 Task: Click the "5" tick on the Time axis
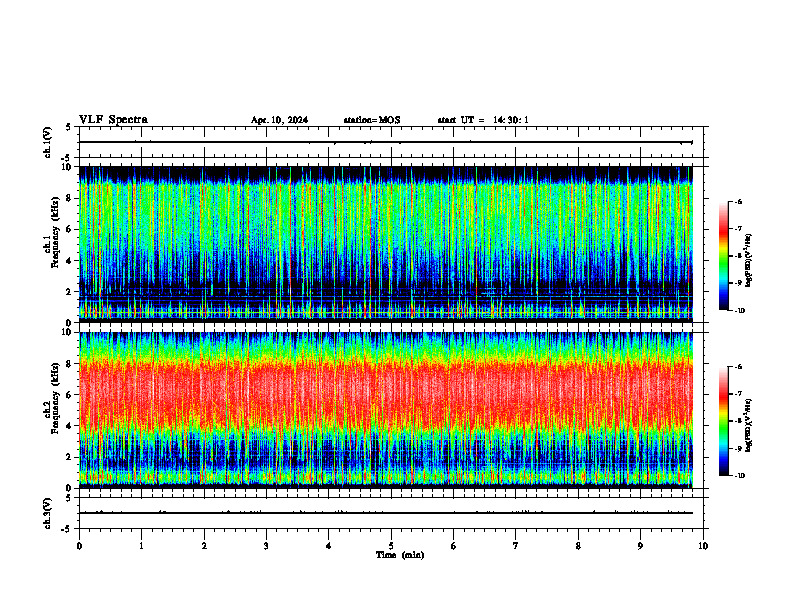(x=391, y=546)
